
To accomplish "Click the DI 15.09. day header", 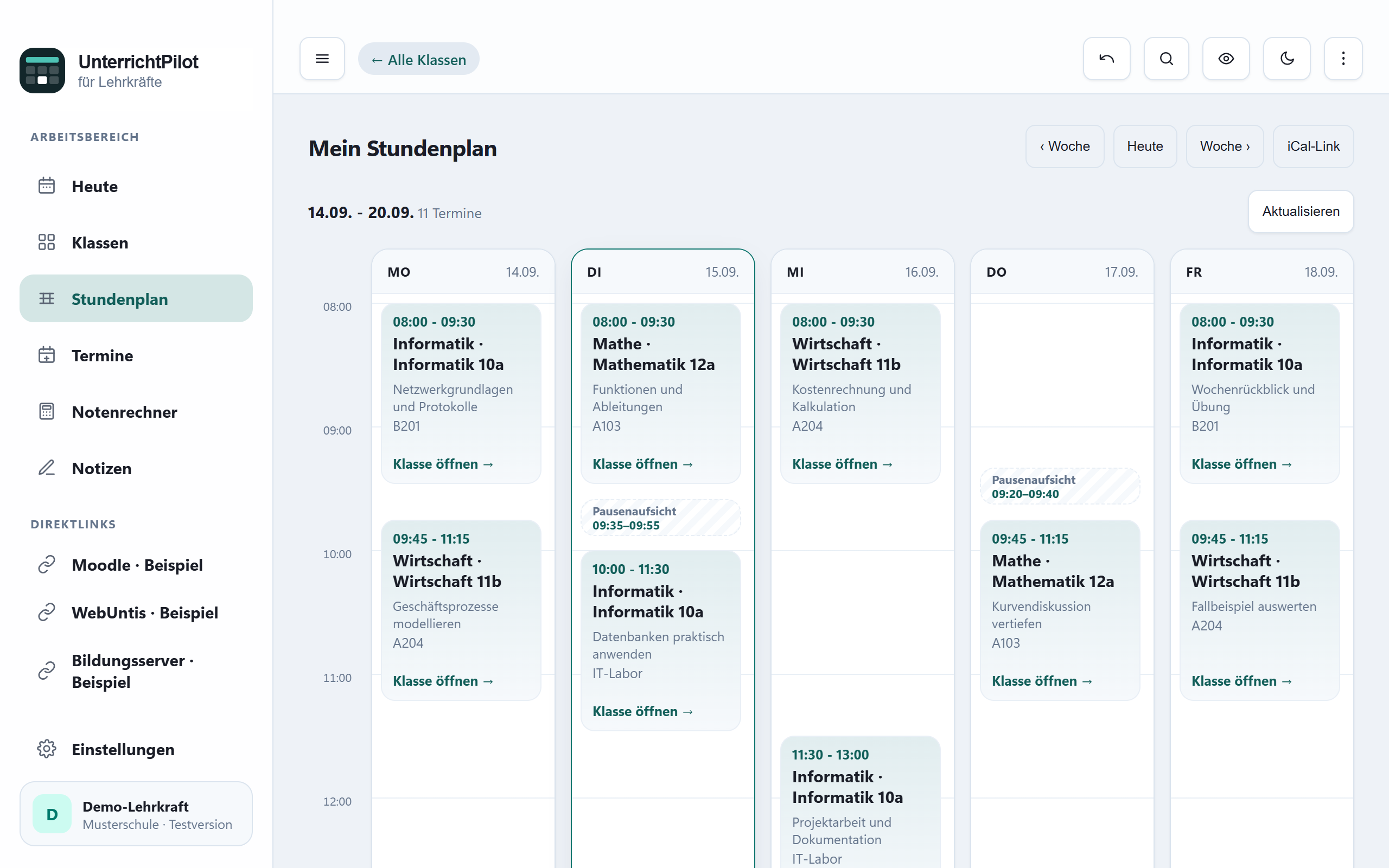I will pyautogui.click(x=662, y=272).
